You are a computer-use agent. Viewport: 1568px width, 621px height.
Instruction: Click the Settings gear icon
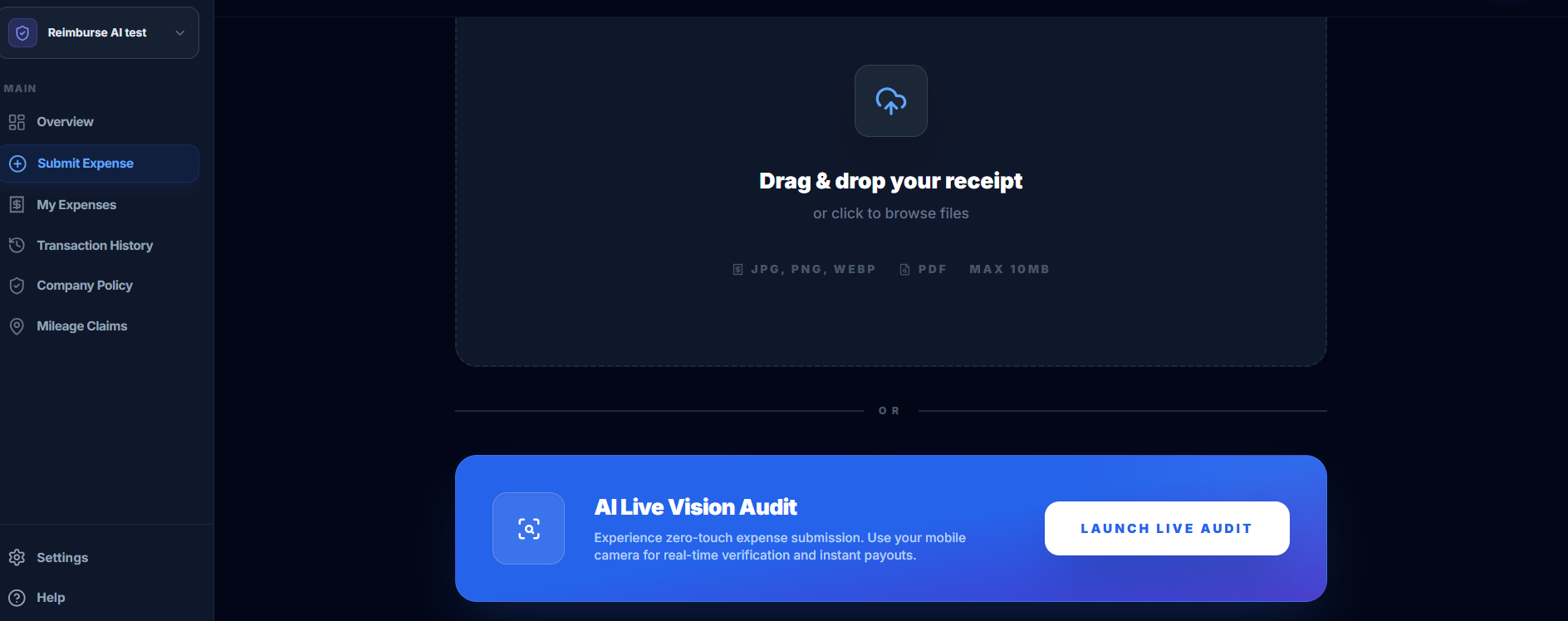tap(17, 557)
